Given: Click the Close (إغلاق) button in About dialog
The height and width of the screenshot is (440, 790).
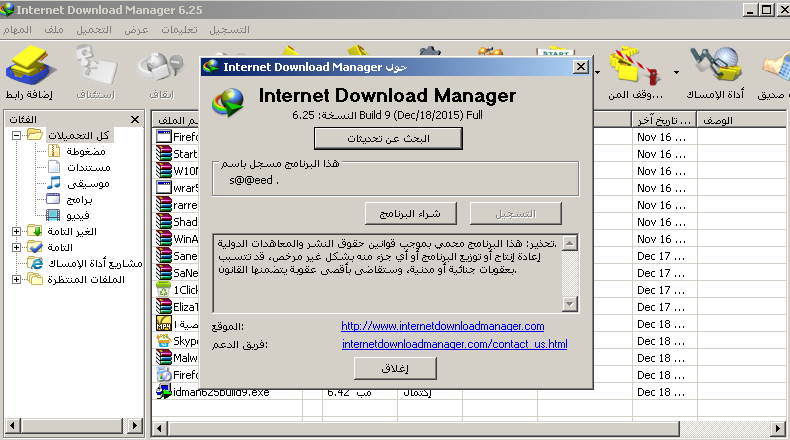Looking at the screenshot, I should click(x=396, y=368).
